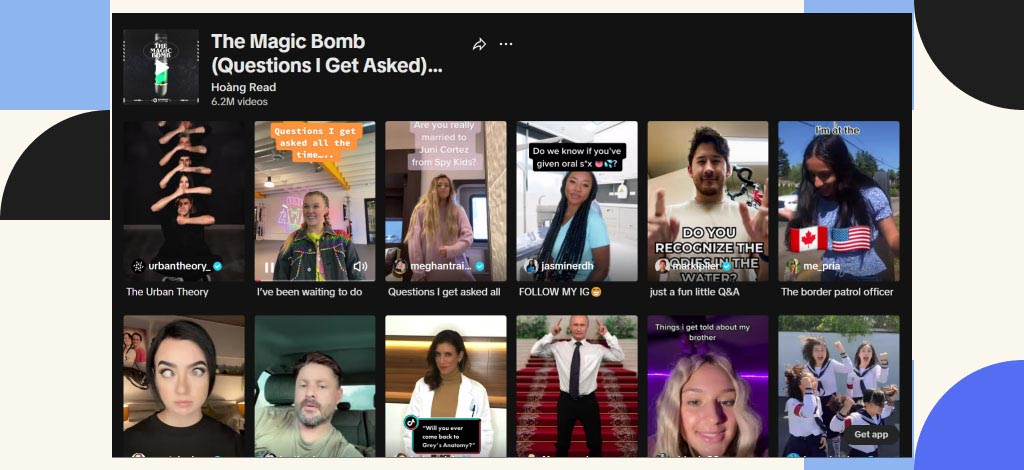Image resolution: width=1024 pixels, height=470 pixels.
Task: Open the bearded man in car video
Action: pos(315,386)
